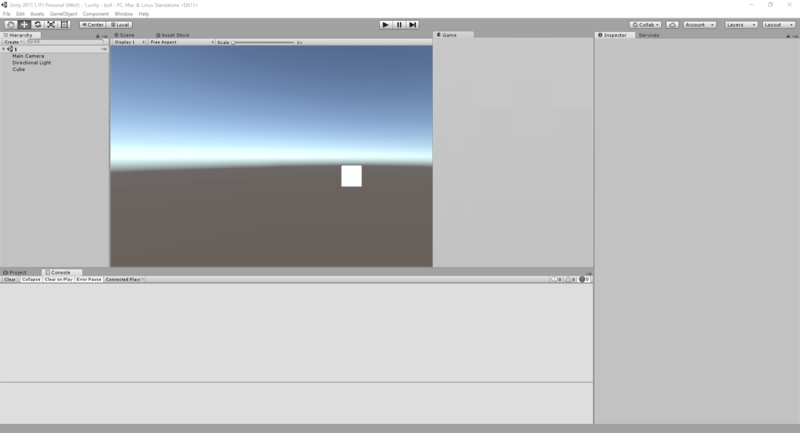Toggle the Inspector panel lock
Viewport: 800px width, 433px height.
pos(788,36)
